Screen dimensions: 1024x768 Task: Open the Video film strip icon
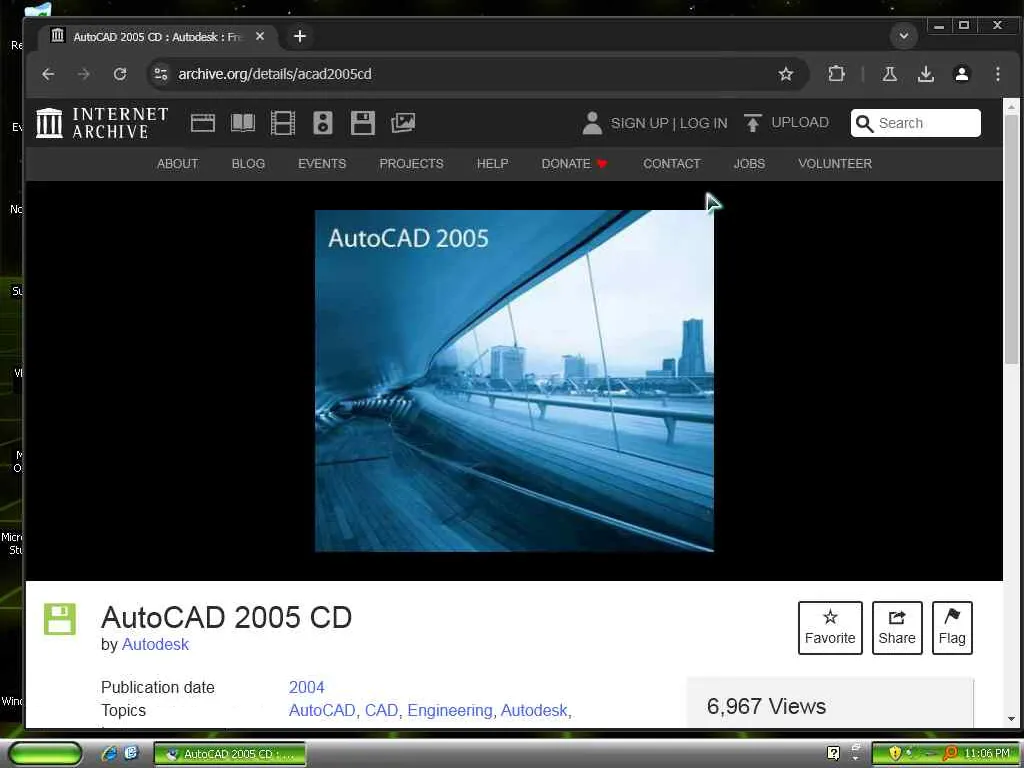[x=283, y=123]
